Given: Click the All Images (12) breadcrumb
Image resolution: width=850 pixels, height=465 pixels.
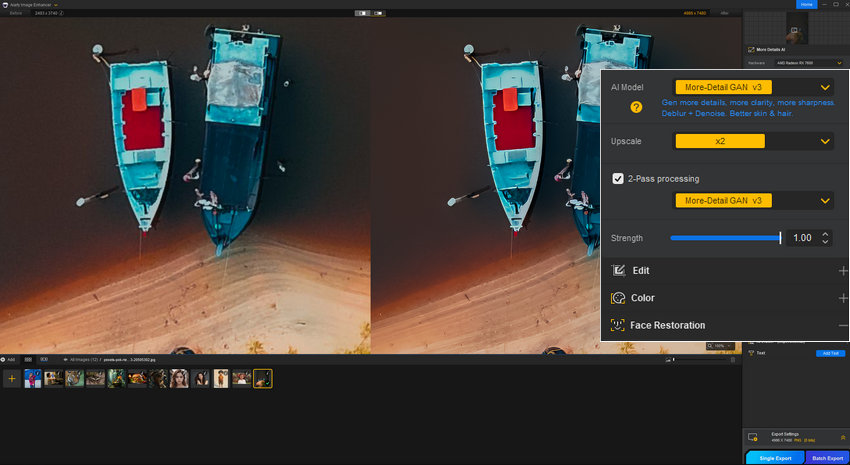Looking at the screenshot, I should tap(83, 359).
